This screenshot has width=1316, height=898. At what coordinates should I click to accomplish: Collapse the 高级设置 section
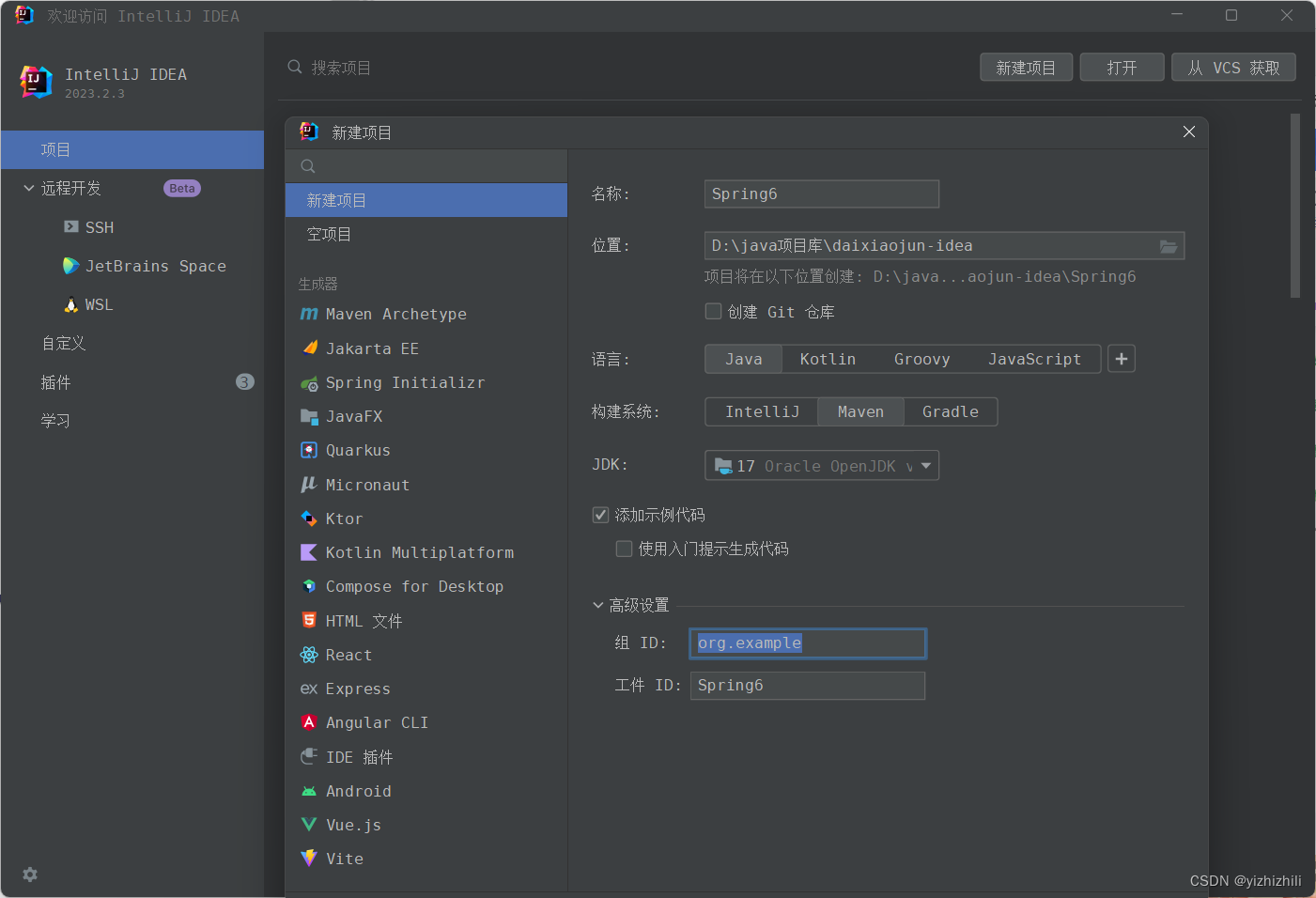coord(598,605)
